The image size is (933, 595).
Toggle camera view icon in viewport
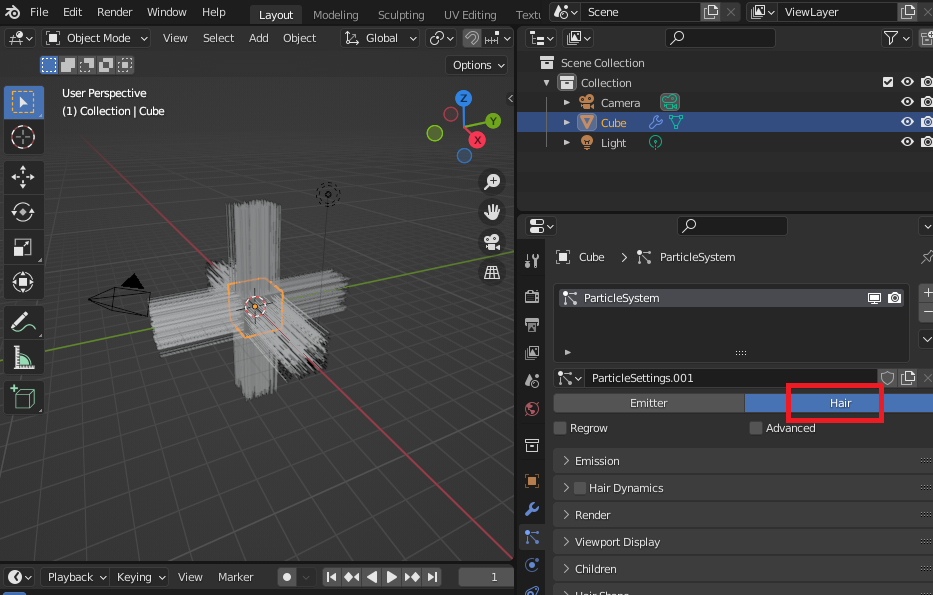491,242
